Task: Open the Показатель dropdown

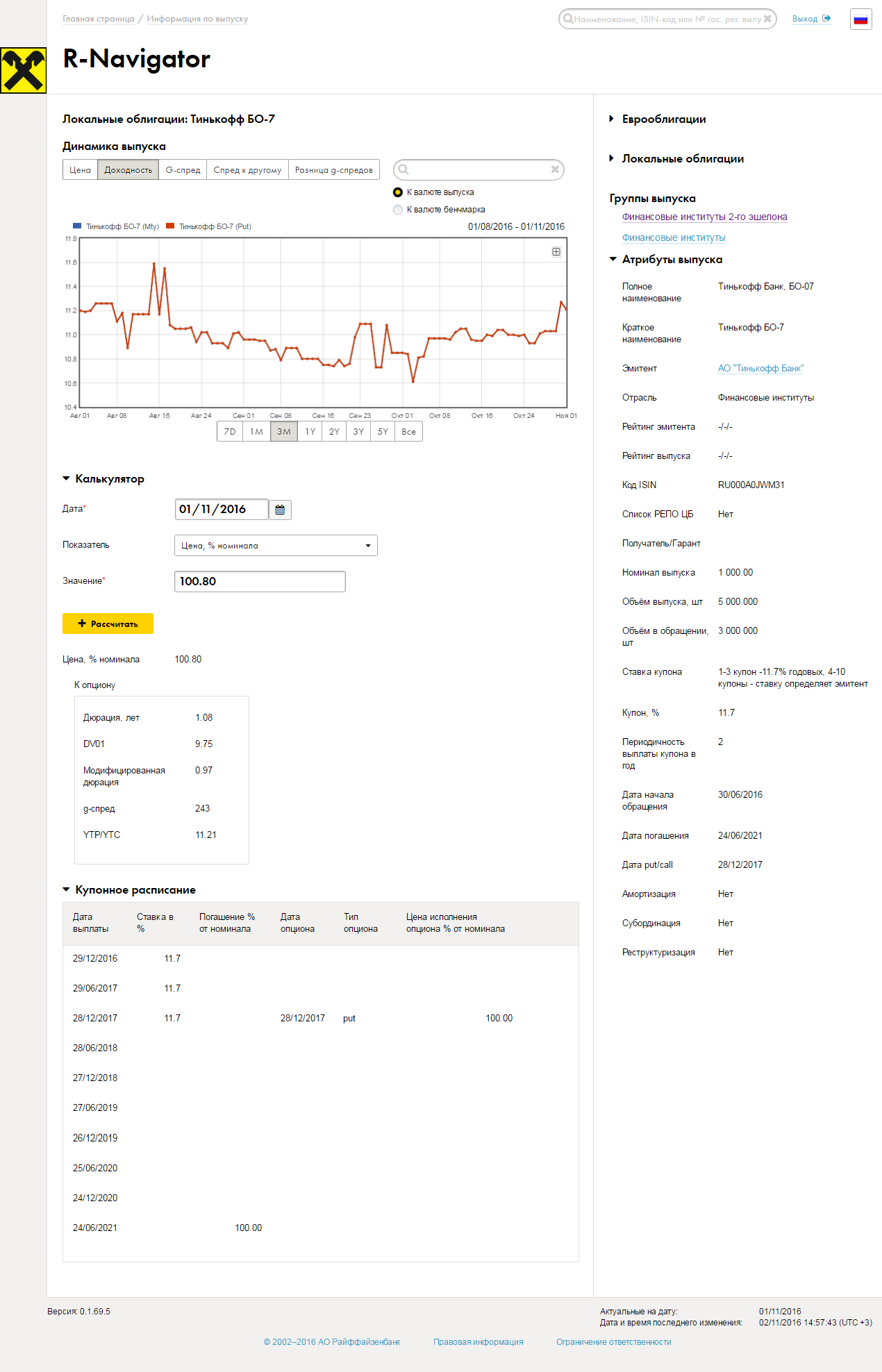Action: pos(276,546)
